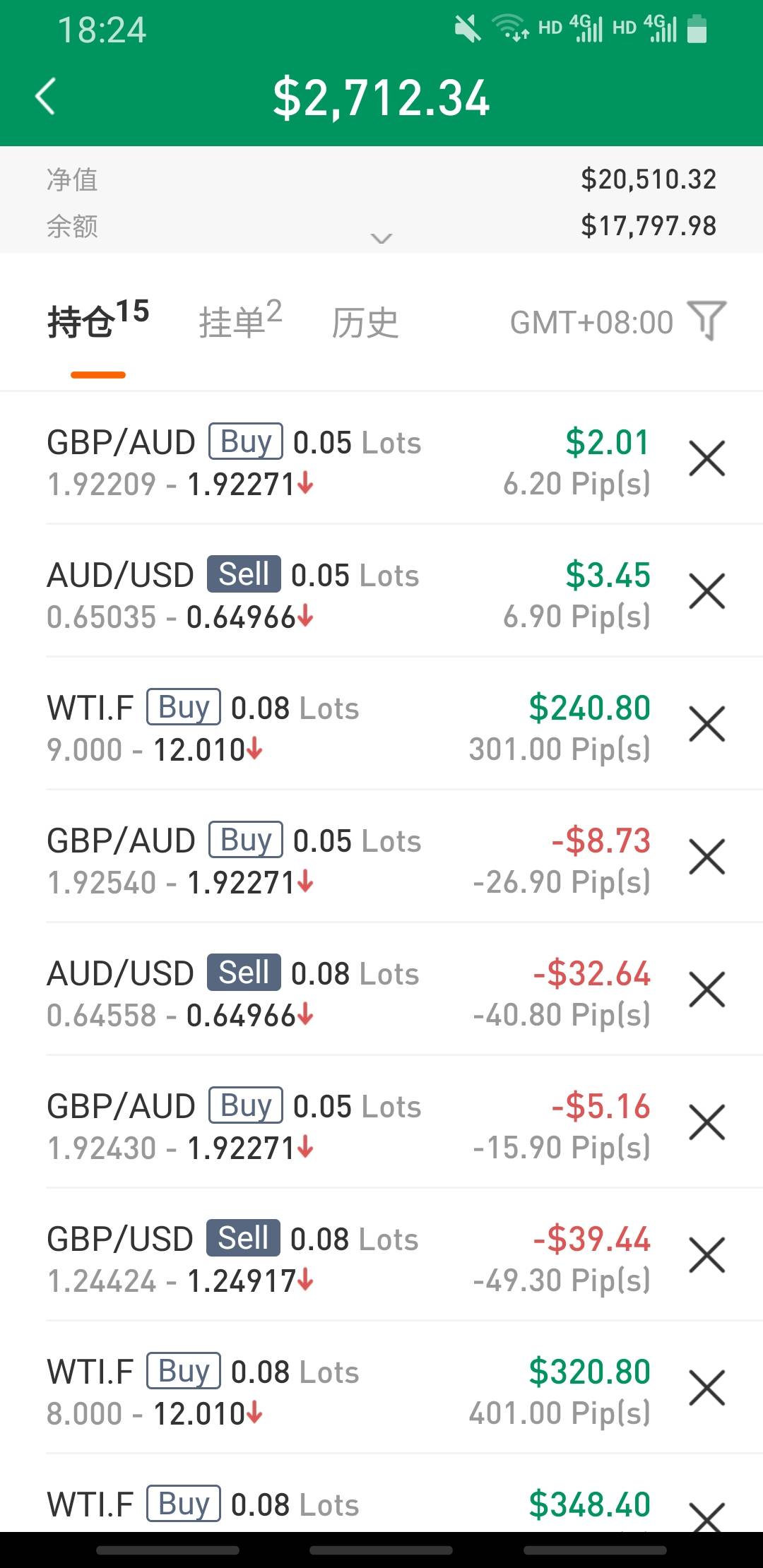
Task: Close WTI.F position opened at 9.000
Action: click(x=706, y=725)
